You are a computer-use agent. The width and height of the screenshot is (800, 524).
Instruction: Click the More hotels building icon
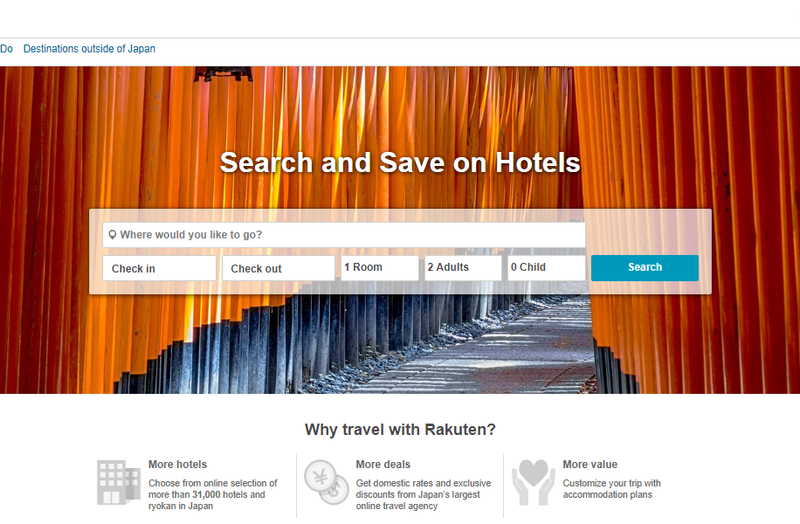pos(118,482)
